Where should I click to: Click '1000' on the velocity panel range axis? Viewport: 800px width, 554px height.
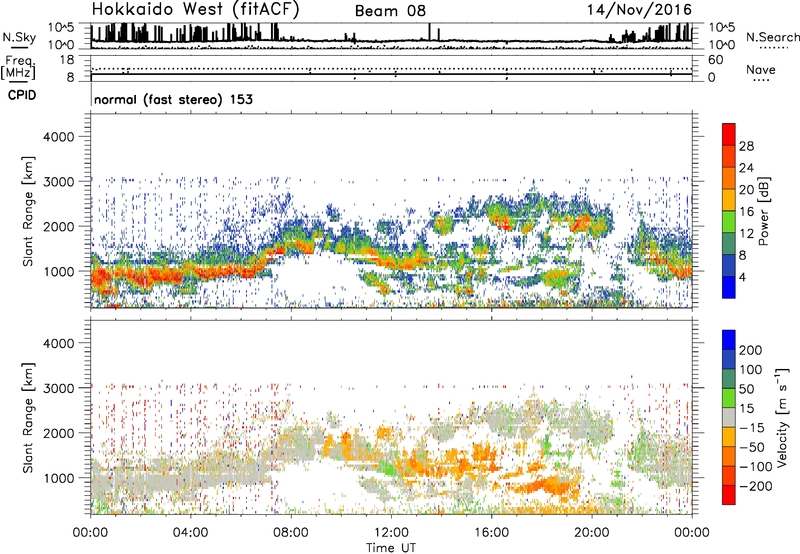click(x=59, y=478)
